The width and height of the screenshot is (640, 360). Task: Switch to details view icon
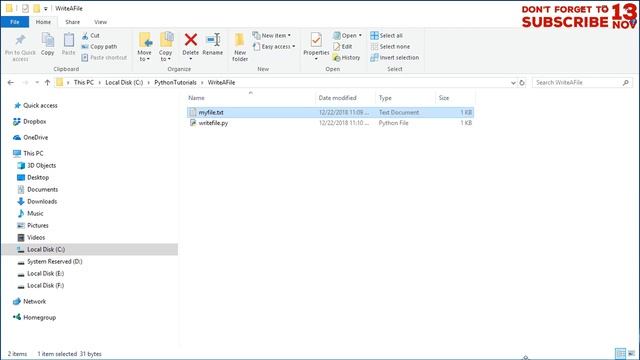(x=620, y=353)
